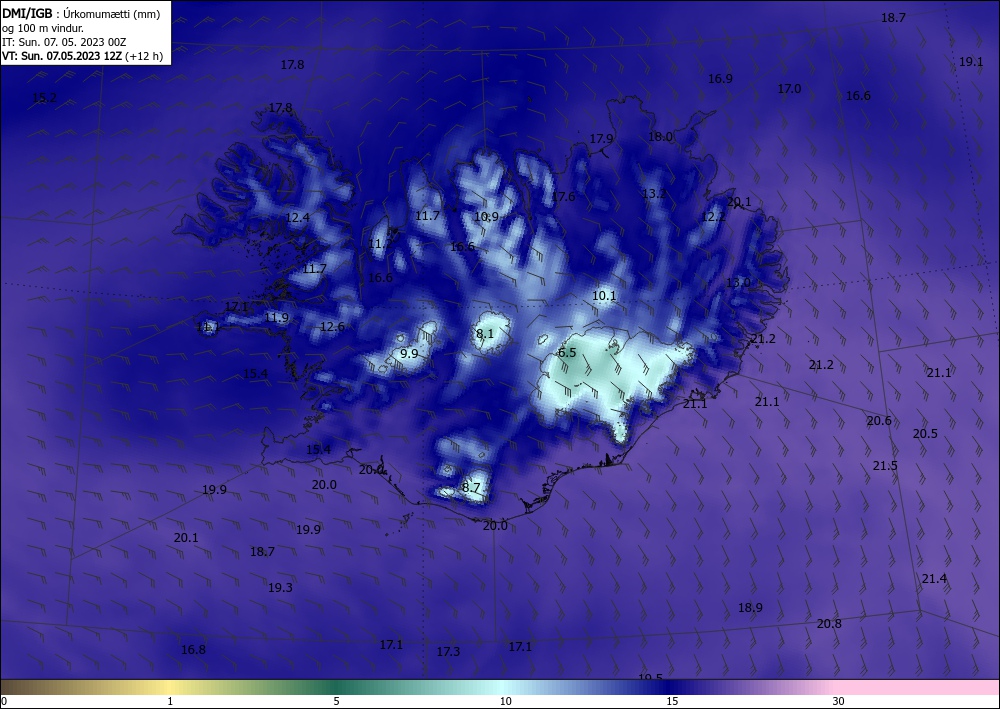The image size is (1000, 709).
Task: Click the map value '13.2'
Action: pyautogui.click(x=654, y=194)
